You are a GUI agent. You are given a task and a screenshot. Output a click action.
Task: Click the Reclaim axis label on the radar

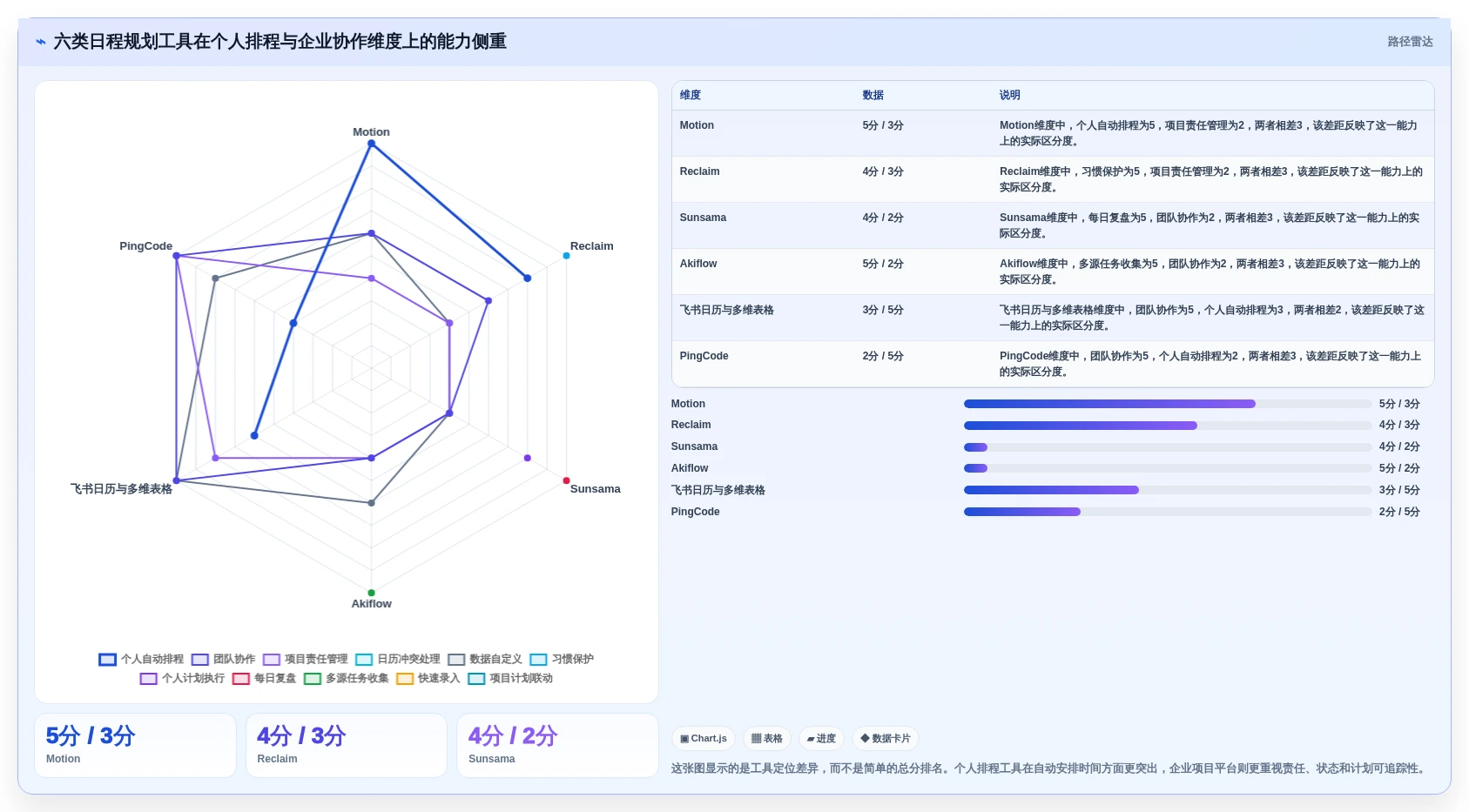click(591, 246)
